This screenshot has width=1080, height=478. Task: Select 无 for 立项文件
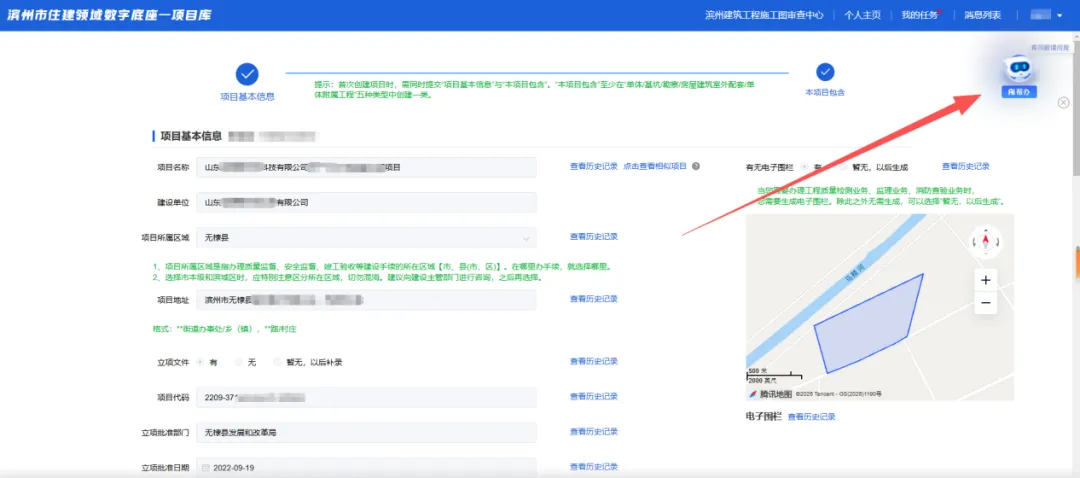pos(238,362)
